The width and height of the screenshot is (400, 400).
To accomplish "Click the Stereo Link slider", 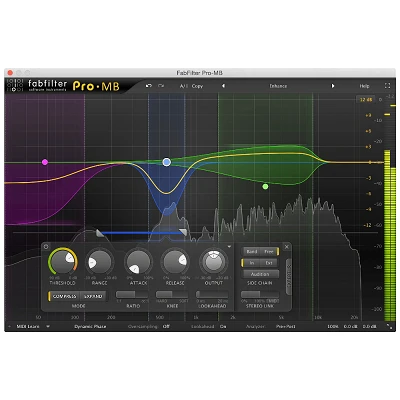I will tap(260, 294).
